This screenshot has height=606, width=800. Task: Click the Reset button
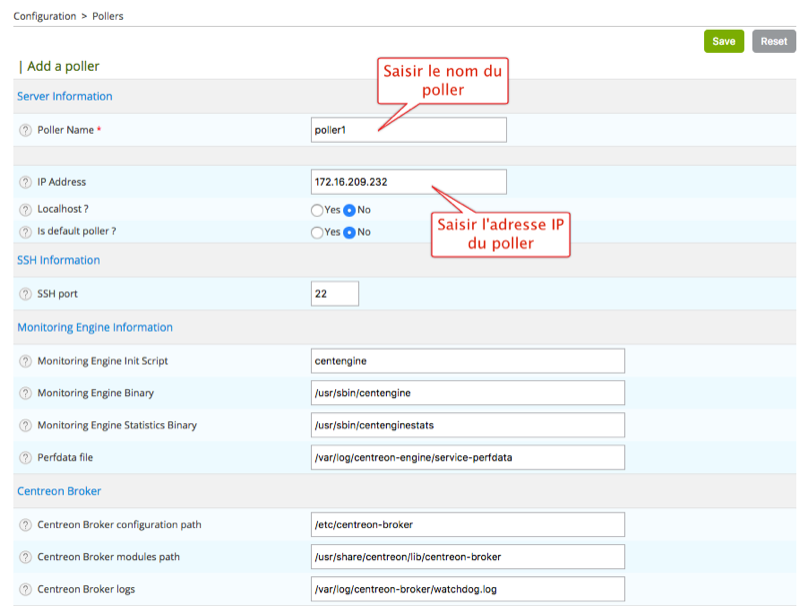(773, 41)
